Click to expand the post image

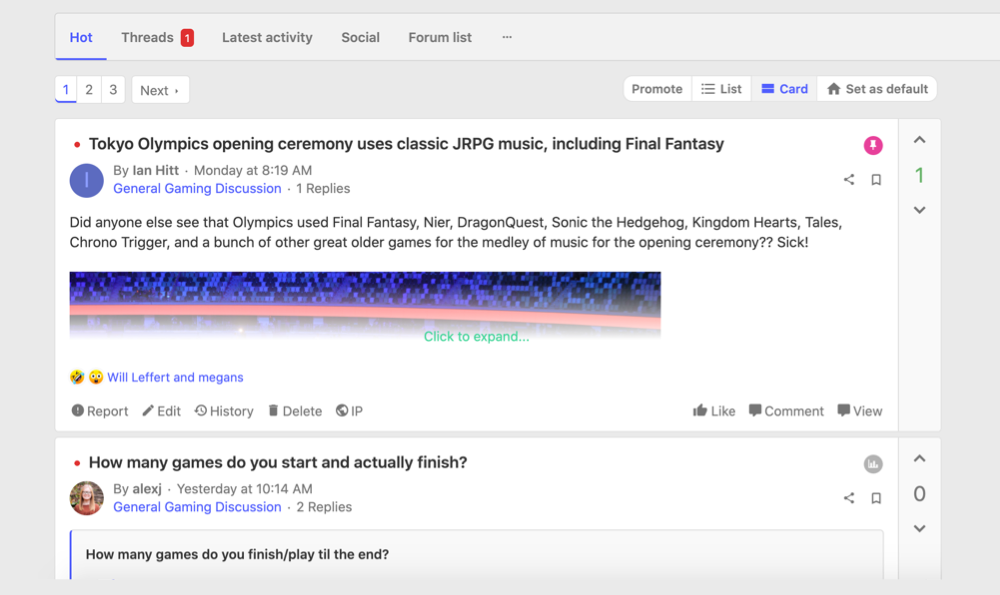tap(476, 337)
